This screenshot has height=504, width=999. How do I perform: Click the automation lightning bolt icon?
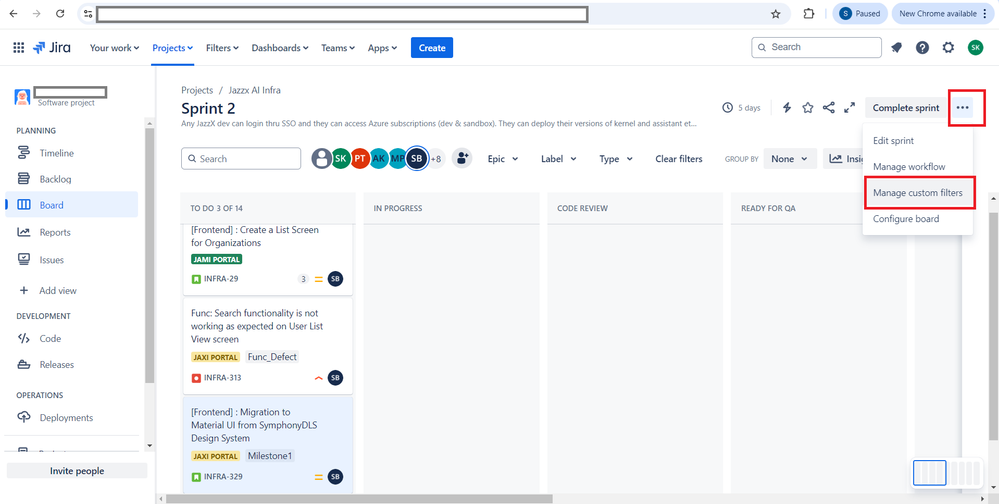pyautogui.click(x=787, y=108)
